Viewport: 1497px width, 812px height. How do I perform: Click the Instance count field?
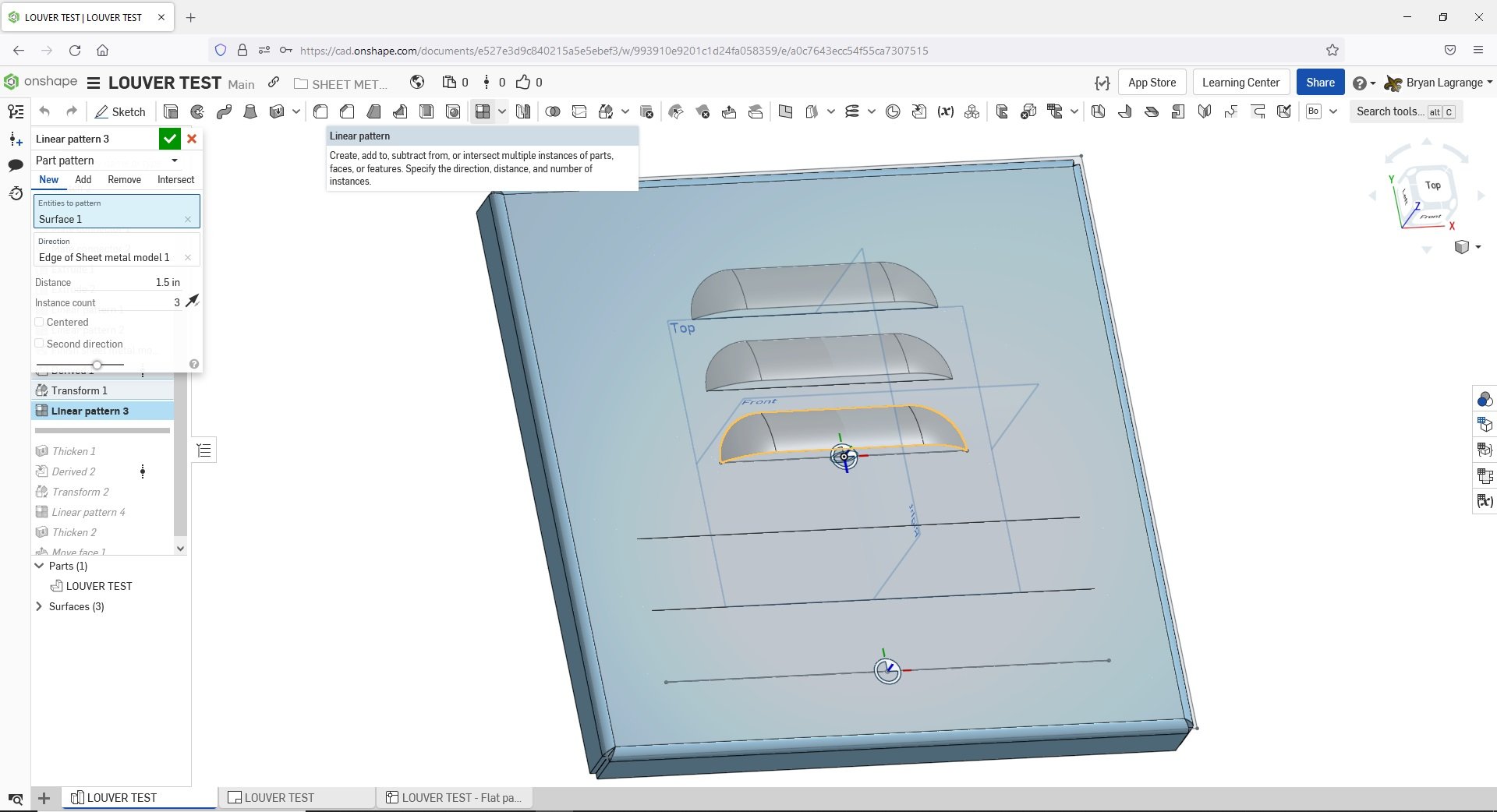[108, 302]
